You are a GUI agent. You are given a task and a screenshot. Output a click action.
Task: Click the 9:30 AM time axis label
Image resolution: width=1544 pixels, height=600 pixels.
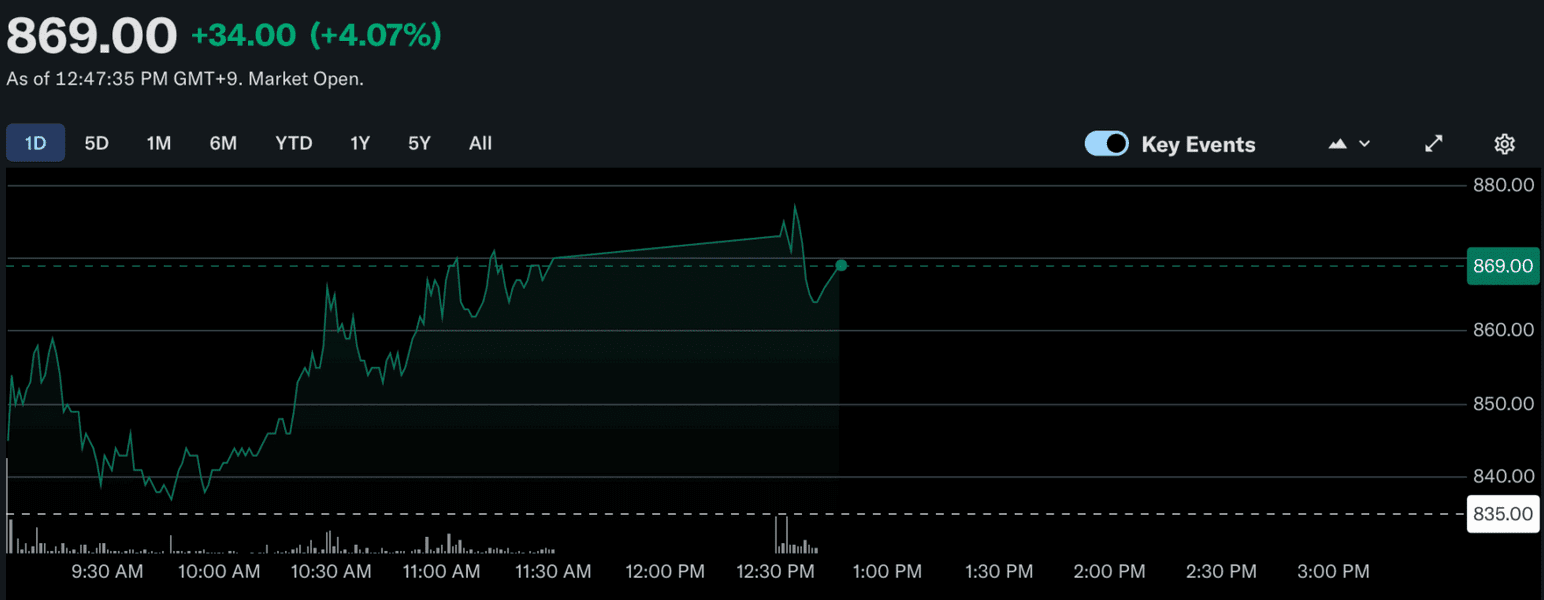click(108, 571)
